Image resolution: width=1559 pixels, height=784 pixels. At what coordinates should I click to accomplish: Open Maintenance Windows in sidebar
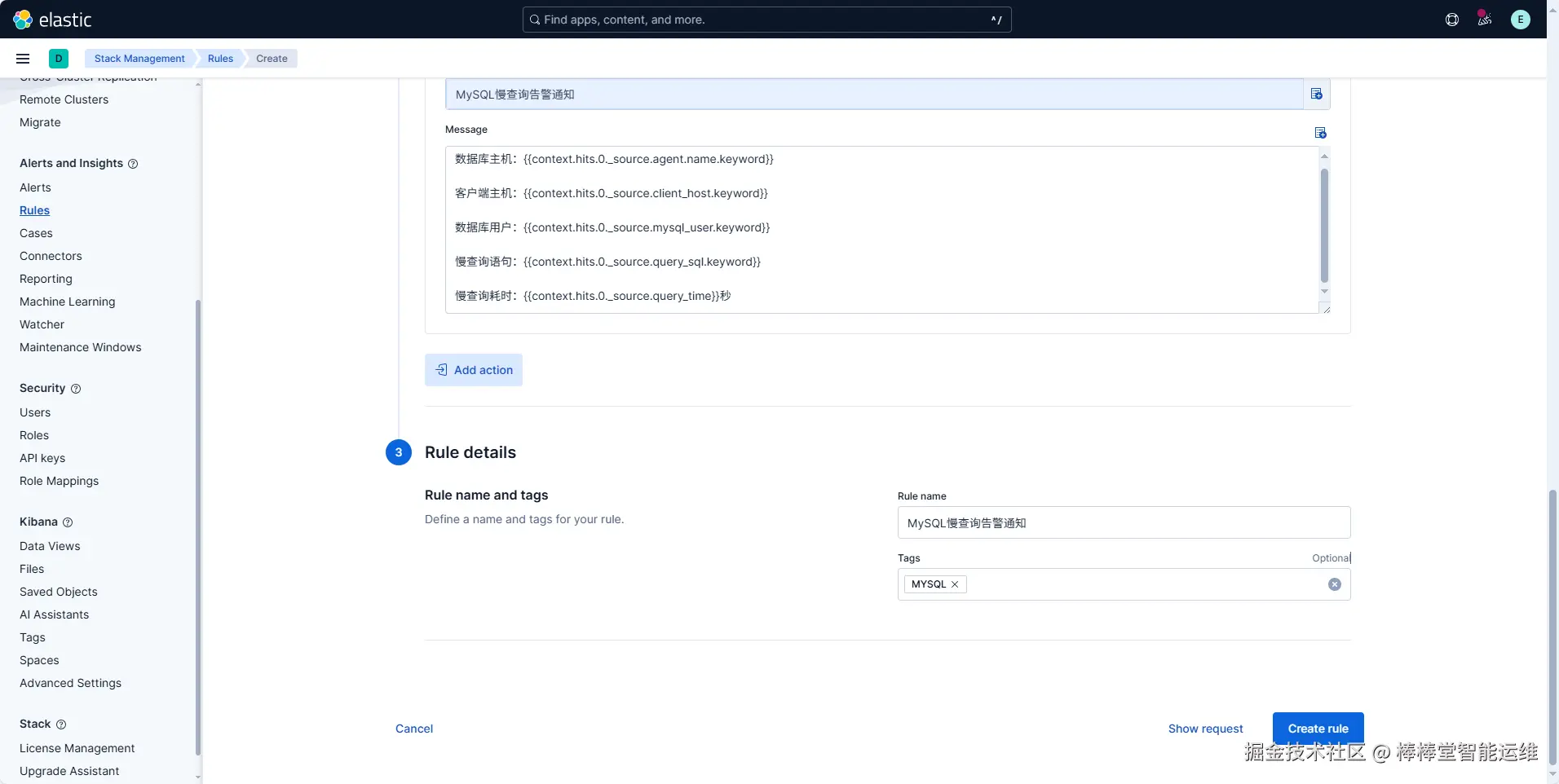click(80, 347)
